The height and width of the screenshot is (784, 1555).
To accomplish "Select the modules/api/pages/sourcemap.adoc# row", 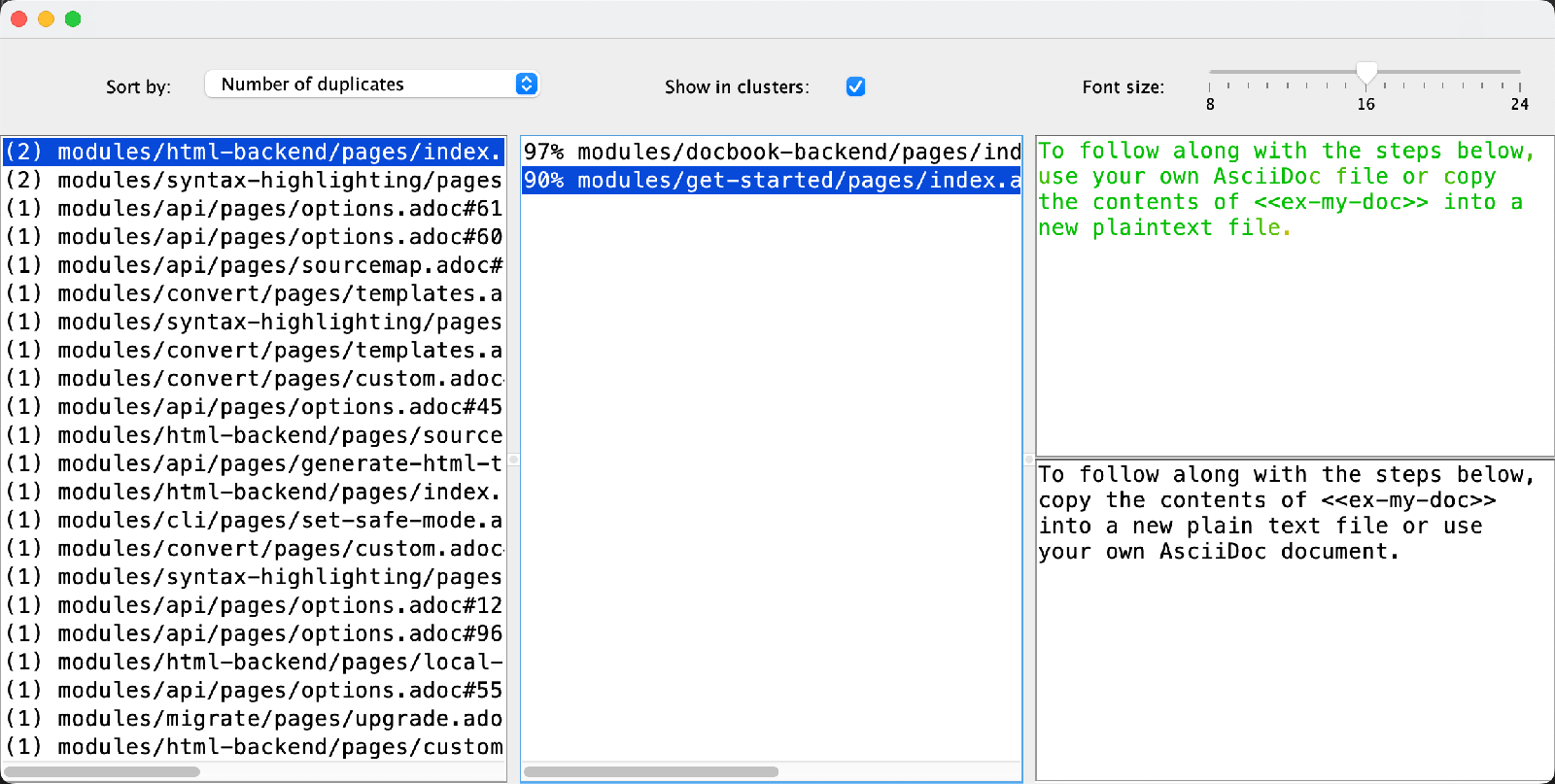I will coord(255,265).
